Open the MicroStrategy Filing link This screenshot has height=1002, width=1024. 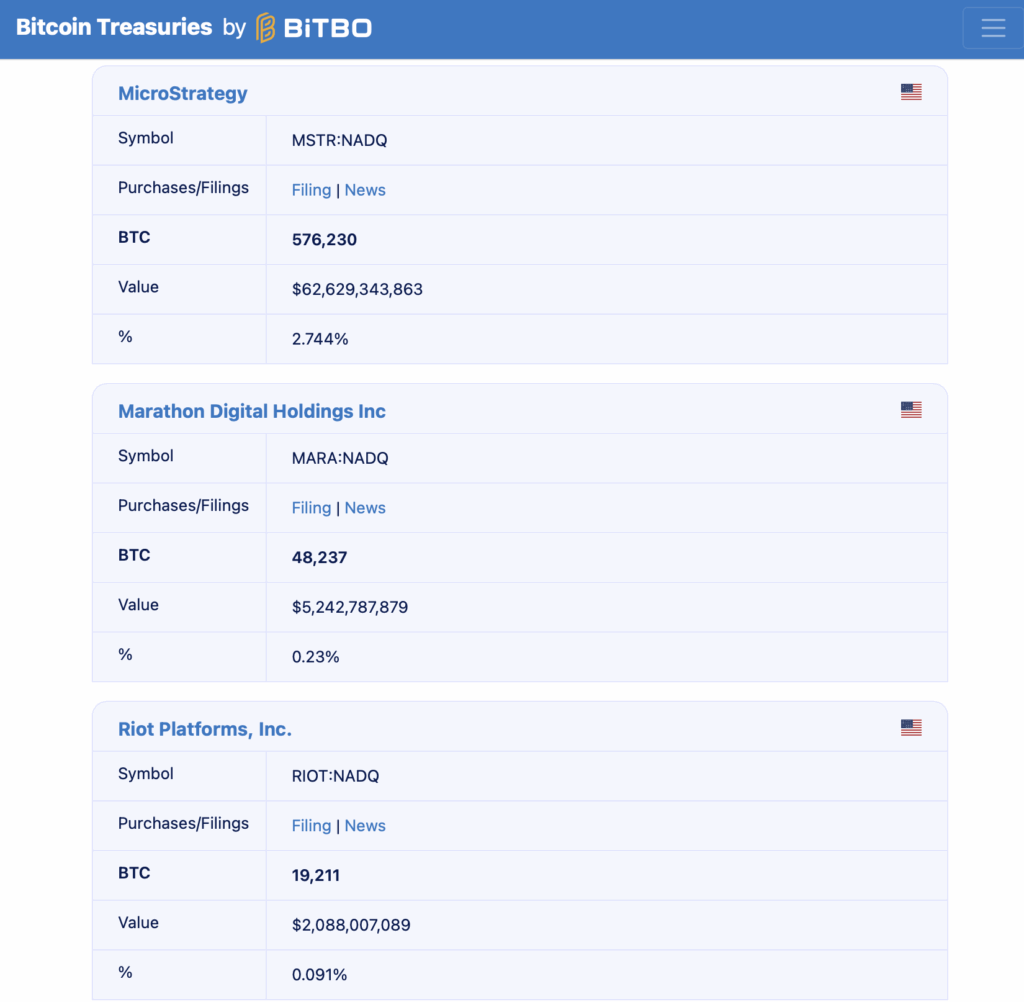(312, 190)
